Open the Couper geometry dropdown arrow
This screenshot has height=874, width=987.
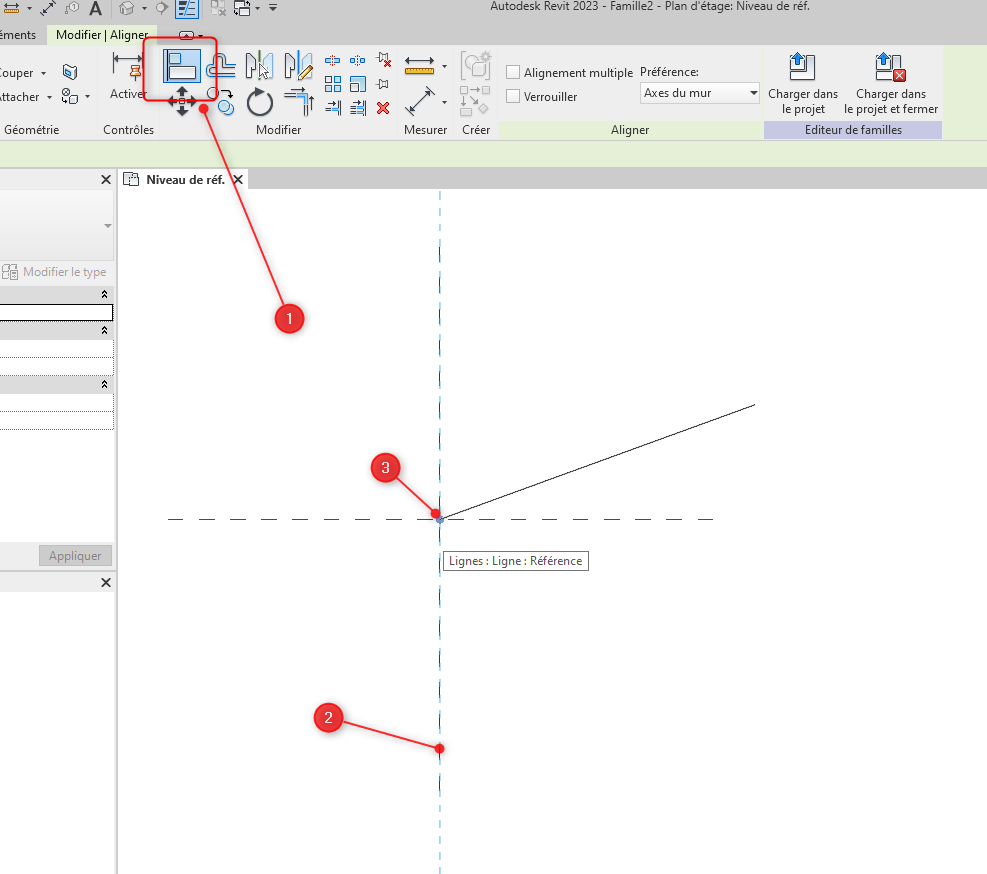click(x=43, y=73)
